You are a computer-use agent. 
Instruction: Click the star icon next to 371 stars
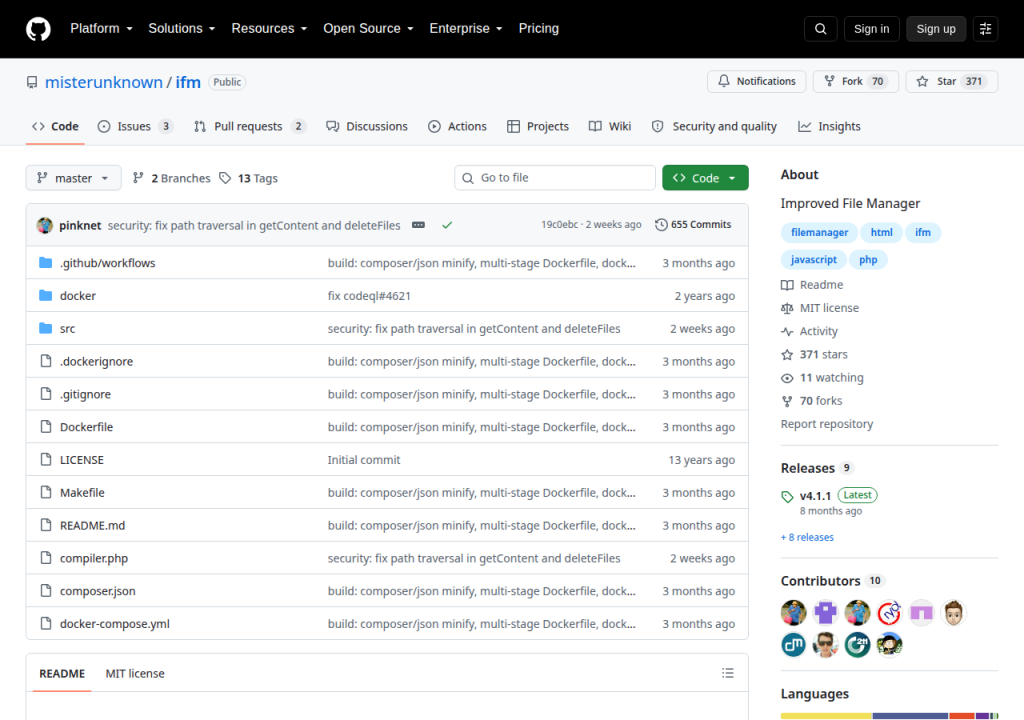787,355
